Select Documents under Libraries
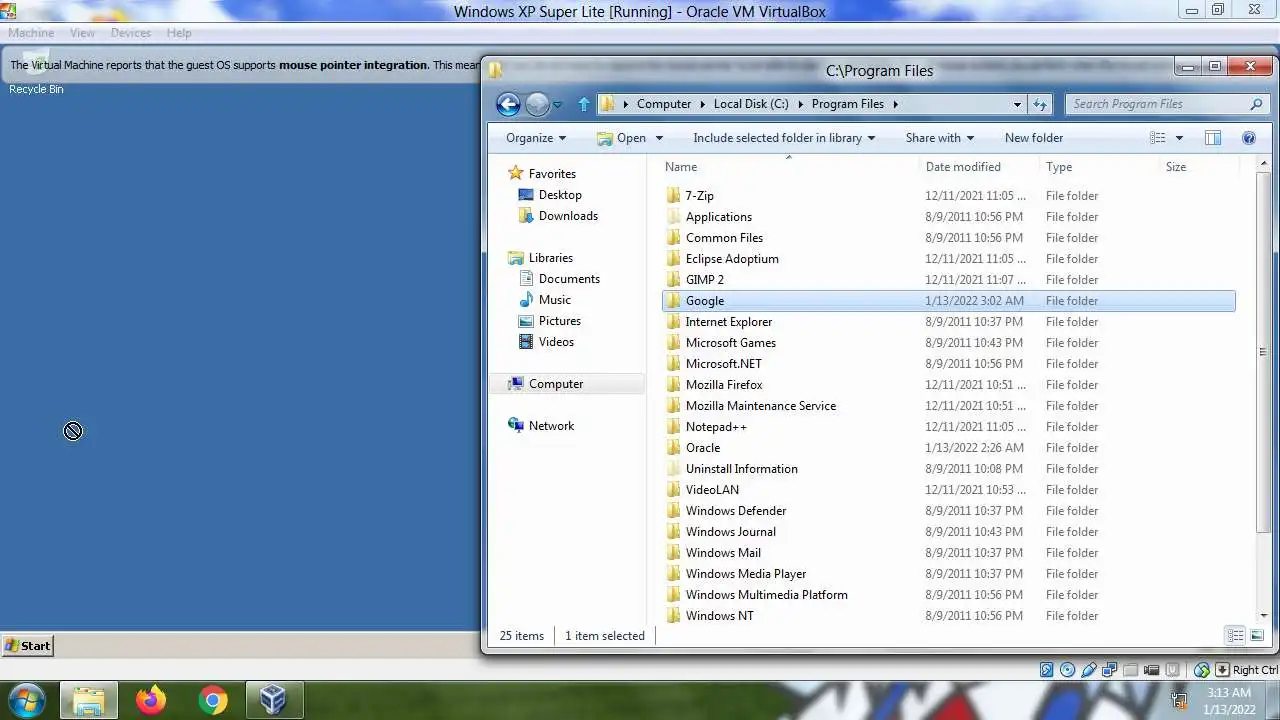The width and height of the screenshot is (1280, 720). click(x=558, y=279)
